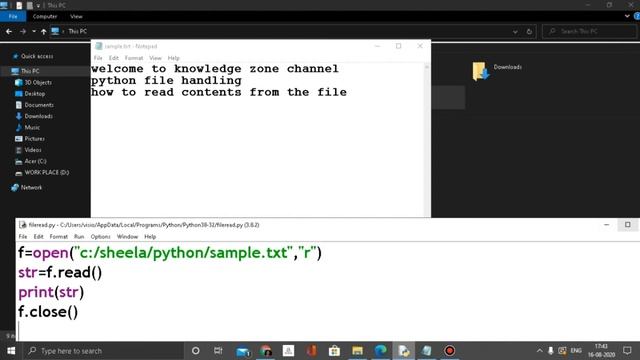Click the ENG language indicator
The width and height of the screenshot is (640, 360).
click(576, 351)
